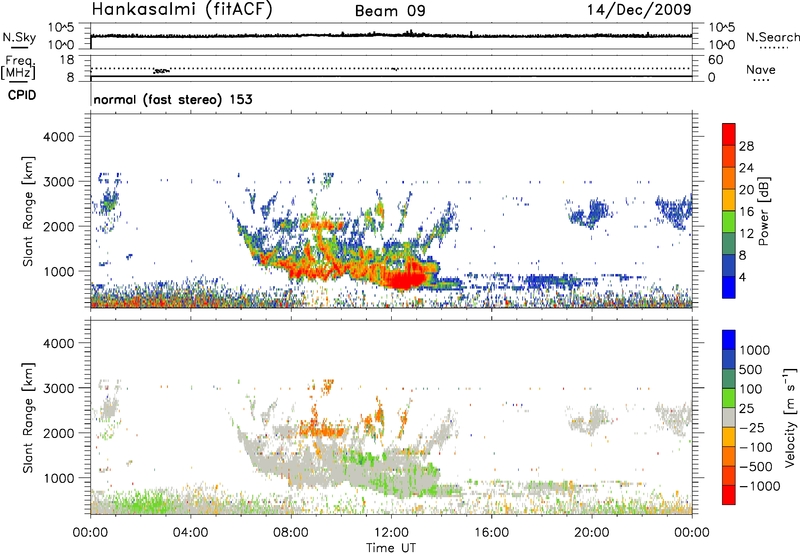Click the "Nave" legend label
The height and width of the screenshot is (554, 800).
tap(761, 69)
